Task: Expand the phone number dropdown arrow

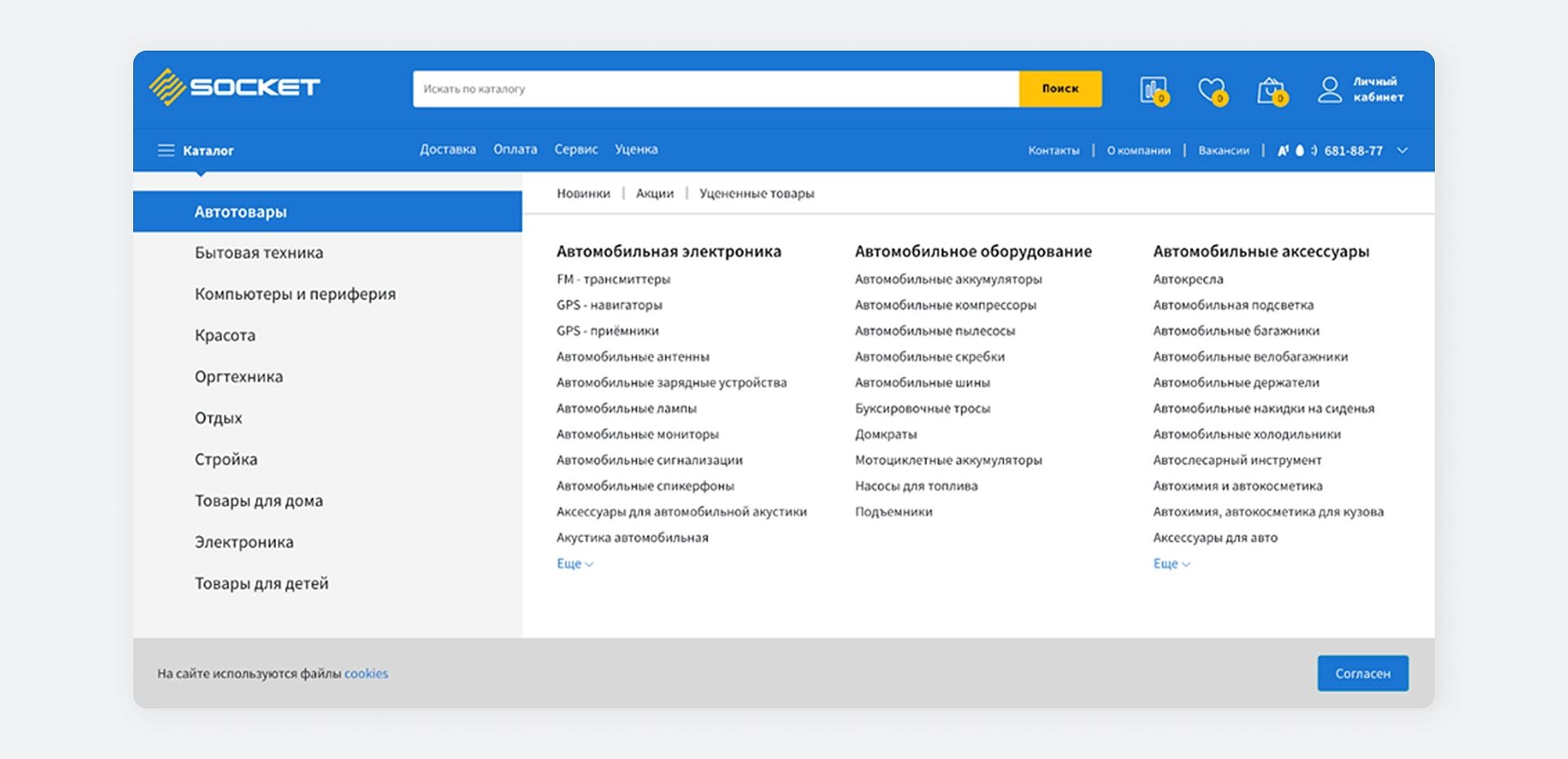Action: (1402, 150)
